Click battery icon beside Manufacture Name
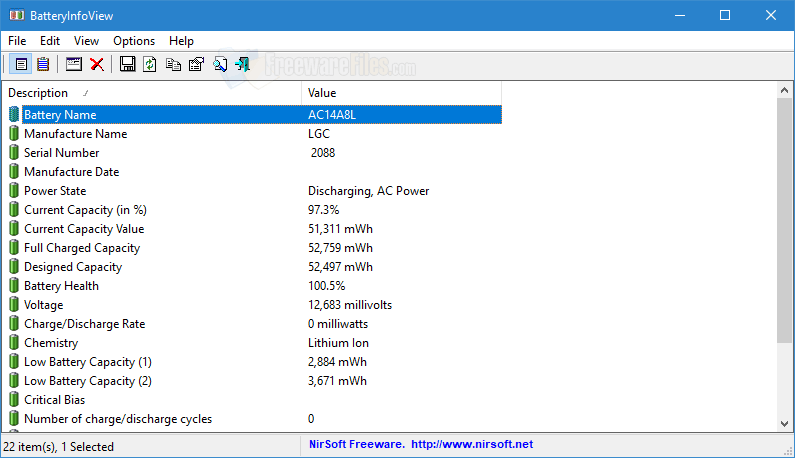 tap(14, 134)
